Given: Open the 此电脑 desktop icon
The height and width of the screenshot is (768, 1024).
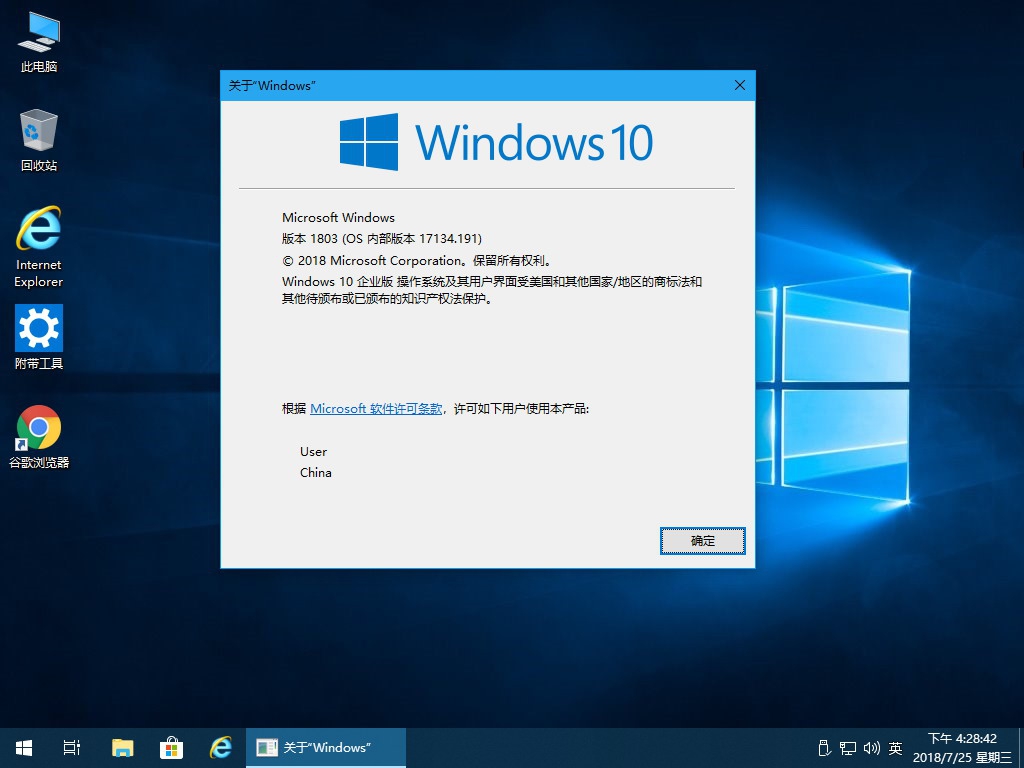Looking at the screenshot, I should [x=39, y=42].
